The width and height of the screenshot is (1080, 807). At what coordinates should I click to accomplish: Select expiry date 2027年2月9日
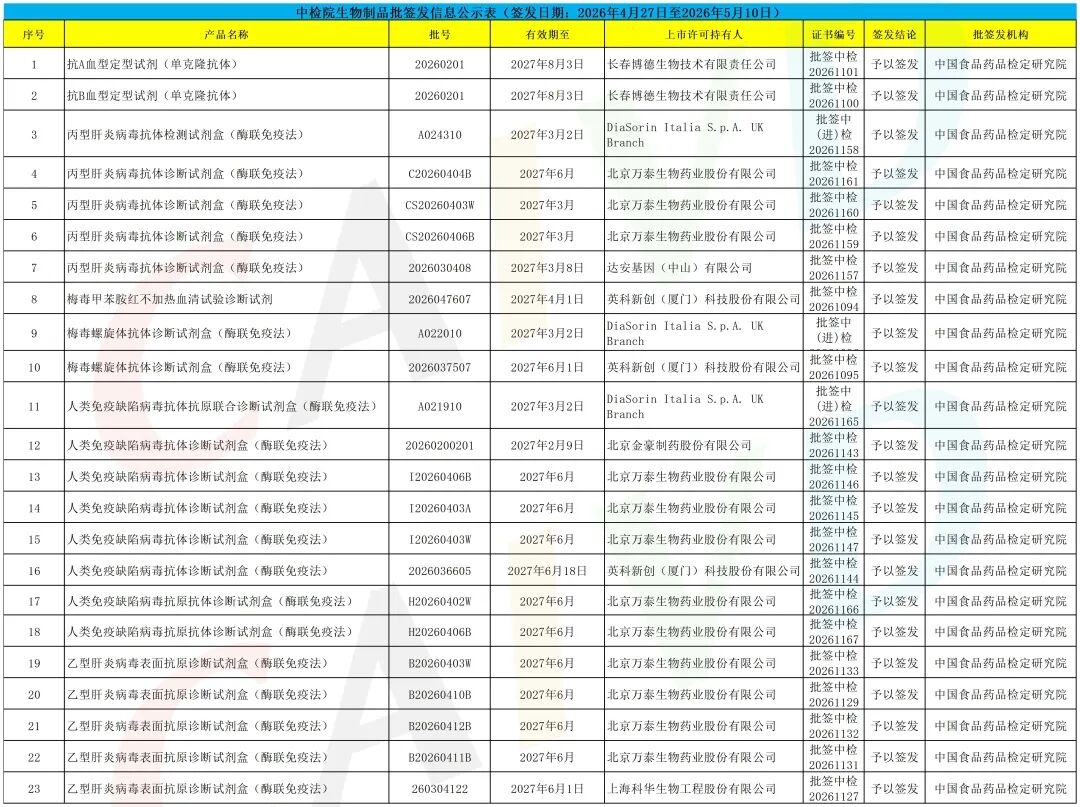[x=547, y=446]
